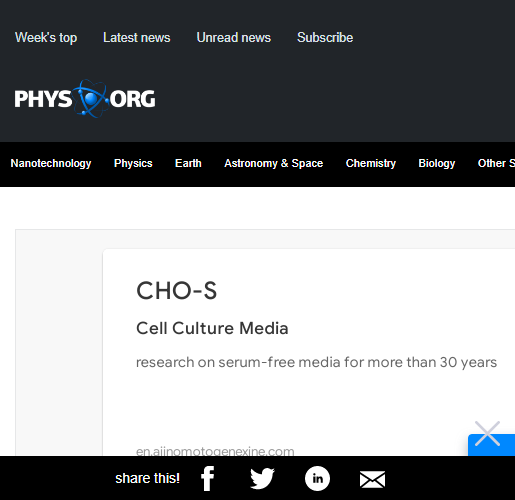Click the en.ajinomotogenexine.com ad URL
The image size is (515, 500).
(x=215, y=451)
